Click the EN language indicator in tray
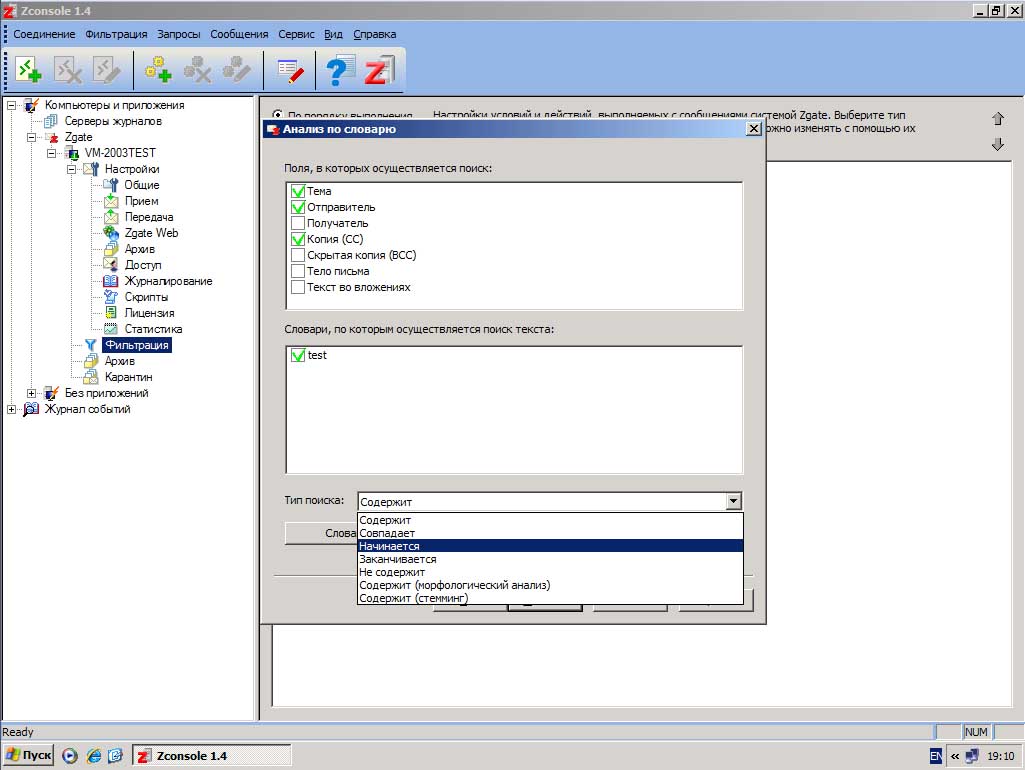 [935, 756]
